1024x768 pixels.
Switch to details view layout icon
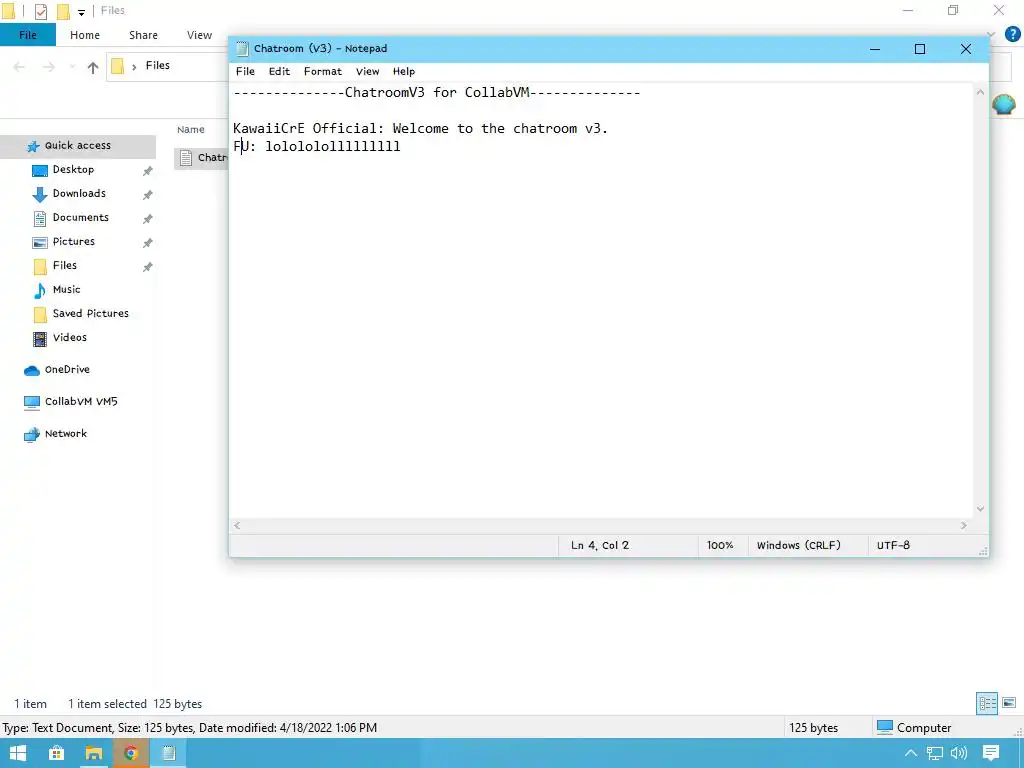(x=987, y=703)
